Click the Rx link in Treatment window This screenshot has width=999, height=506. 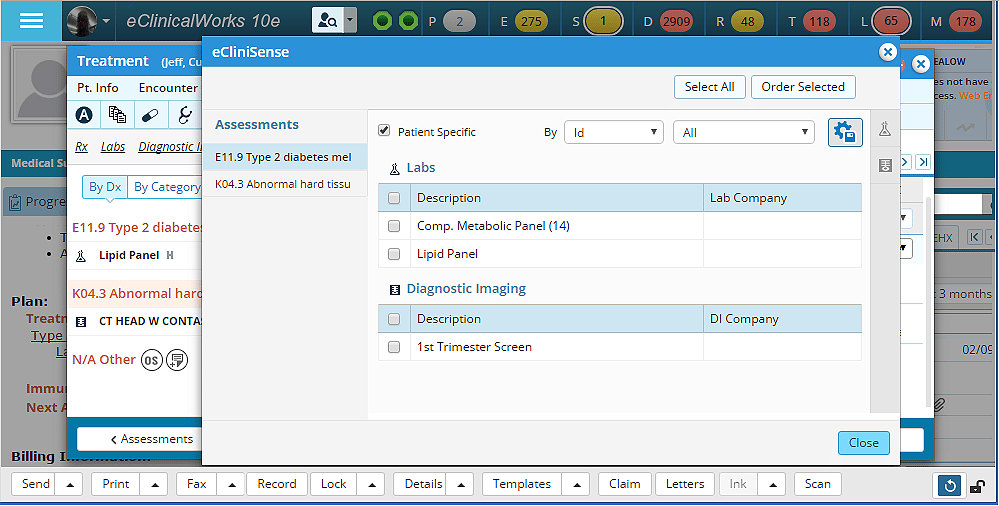(x=82, y=147)
